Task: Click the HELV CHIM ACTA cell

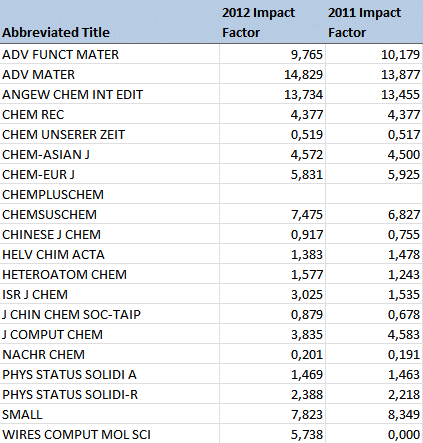Action: tap(110, 254)
